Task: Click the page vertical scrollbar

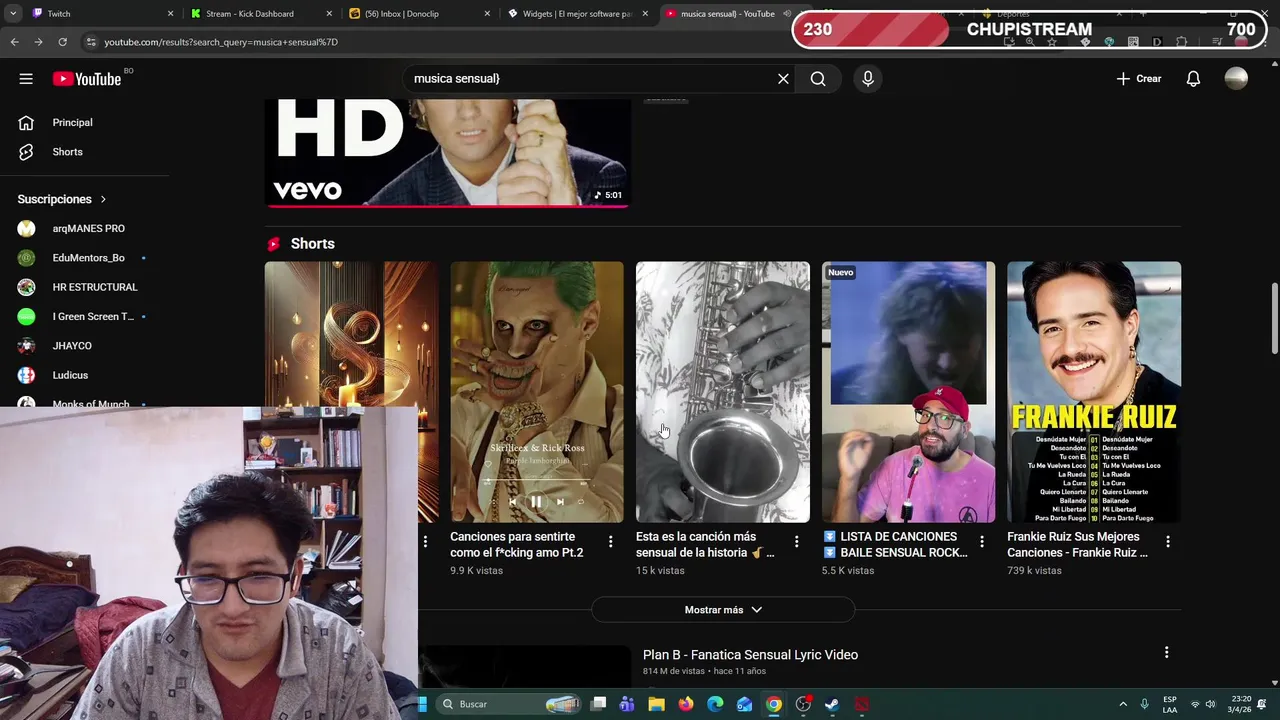Action: coord(1274,318)
